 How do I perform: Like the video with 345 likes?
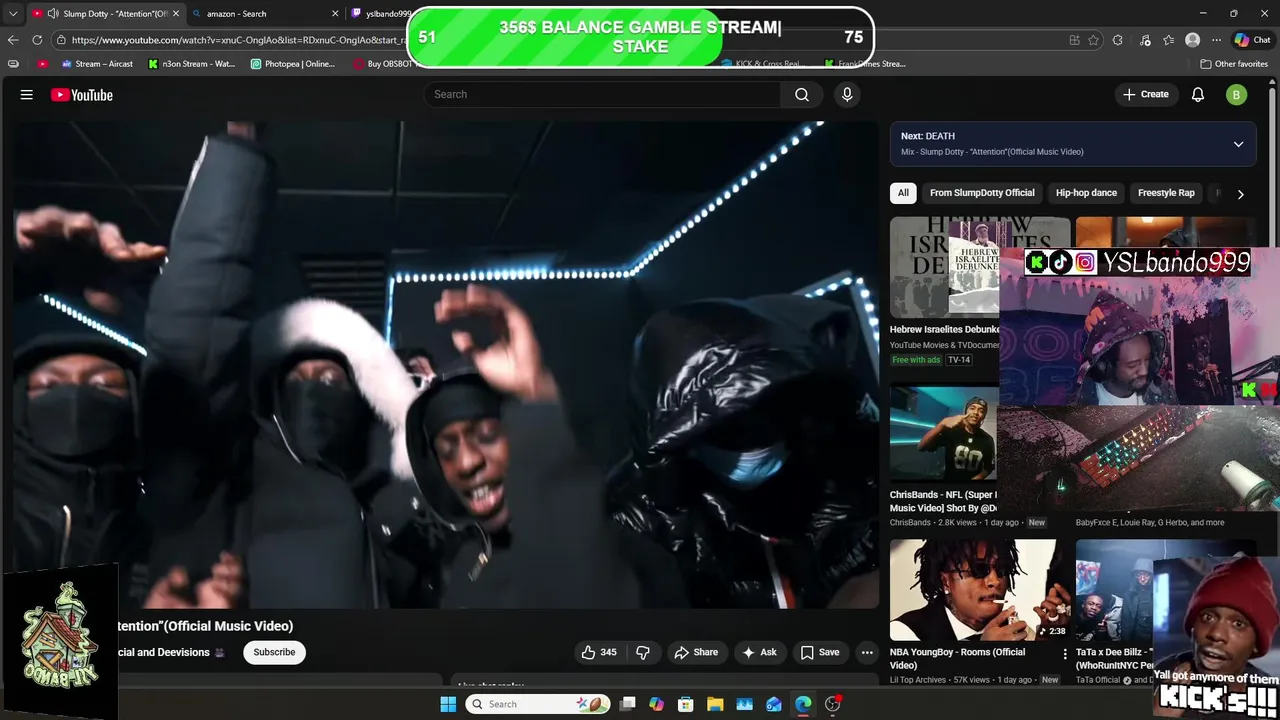598,652
